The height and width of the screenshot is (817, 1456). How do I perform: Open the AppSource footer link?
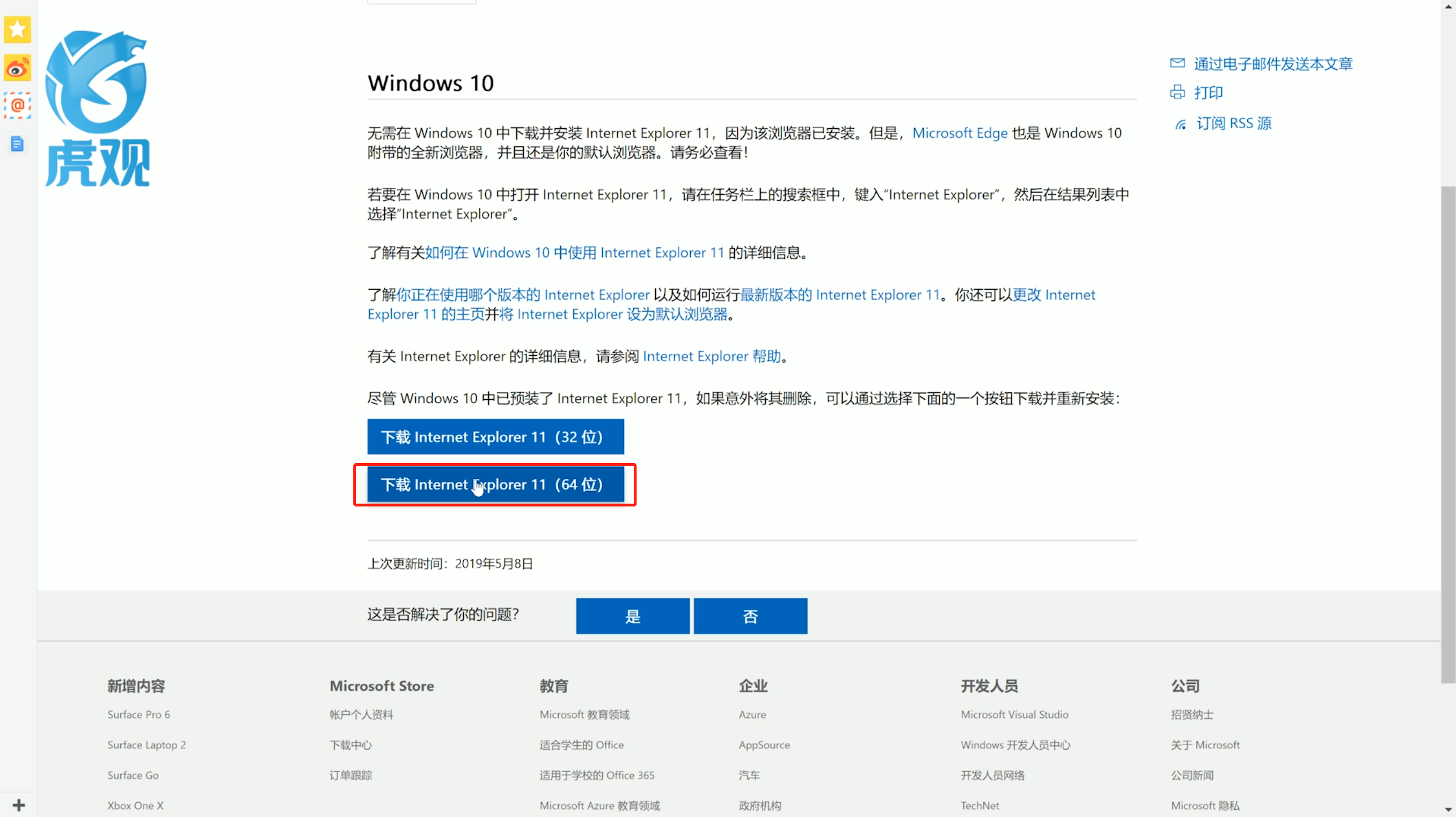coord(764,745)
